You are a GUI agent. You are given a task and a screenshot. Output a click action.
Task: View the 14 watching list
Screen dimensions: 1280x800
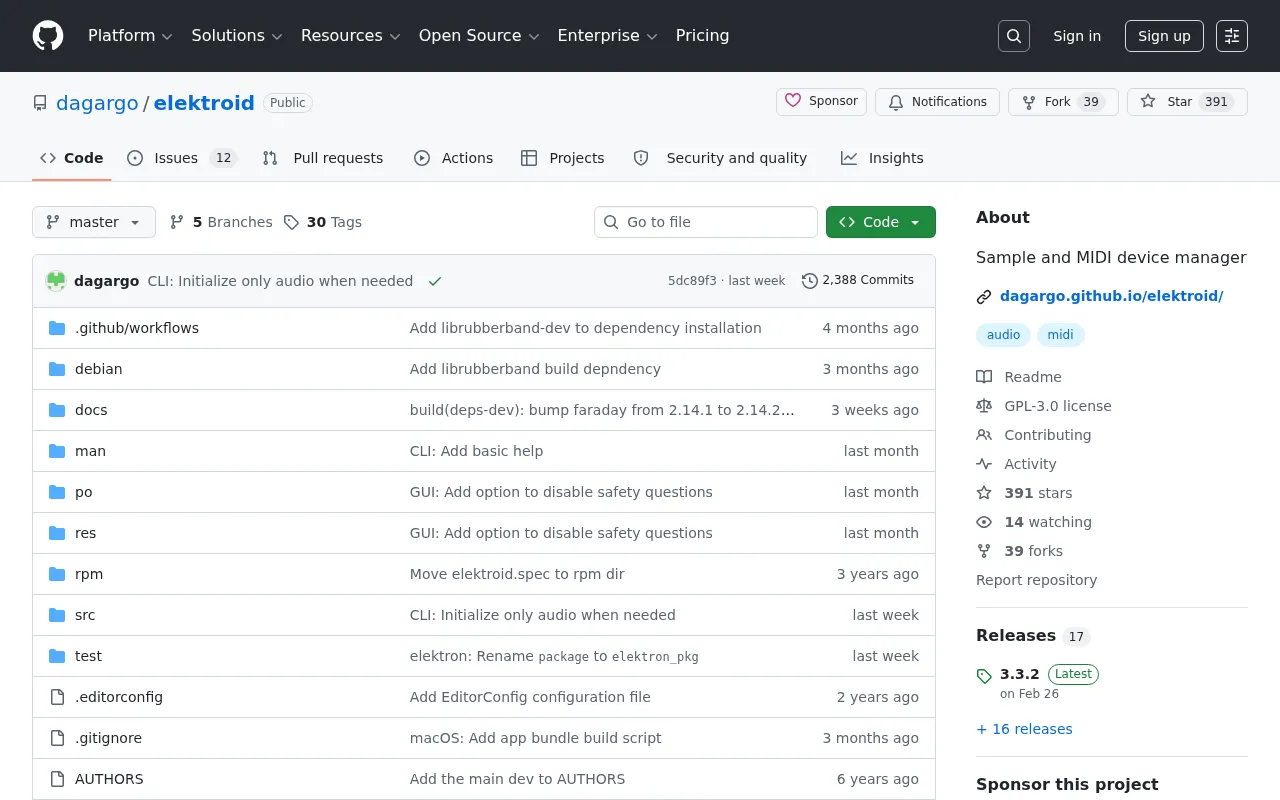(1034, 522)
